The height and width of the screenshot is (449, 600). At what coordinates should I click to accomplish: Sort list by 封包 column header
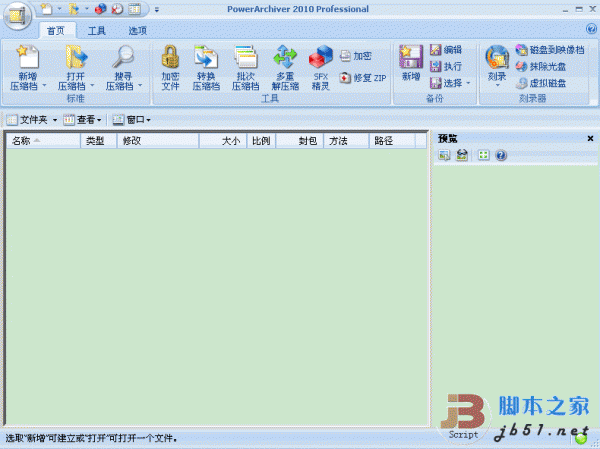coord(300,141)
